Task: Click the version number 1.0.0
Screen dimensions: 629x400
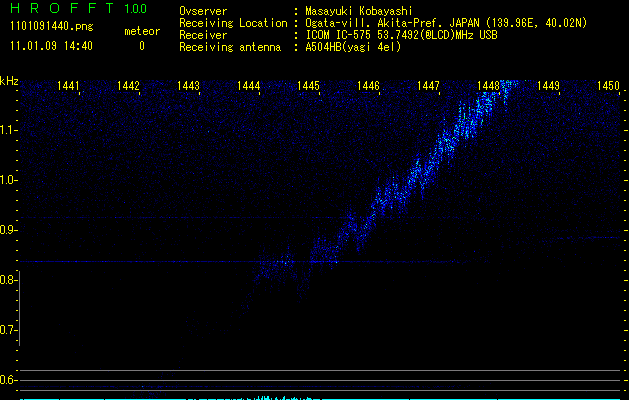Action: tap(136, 8)
